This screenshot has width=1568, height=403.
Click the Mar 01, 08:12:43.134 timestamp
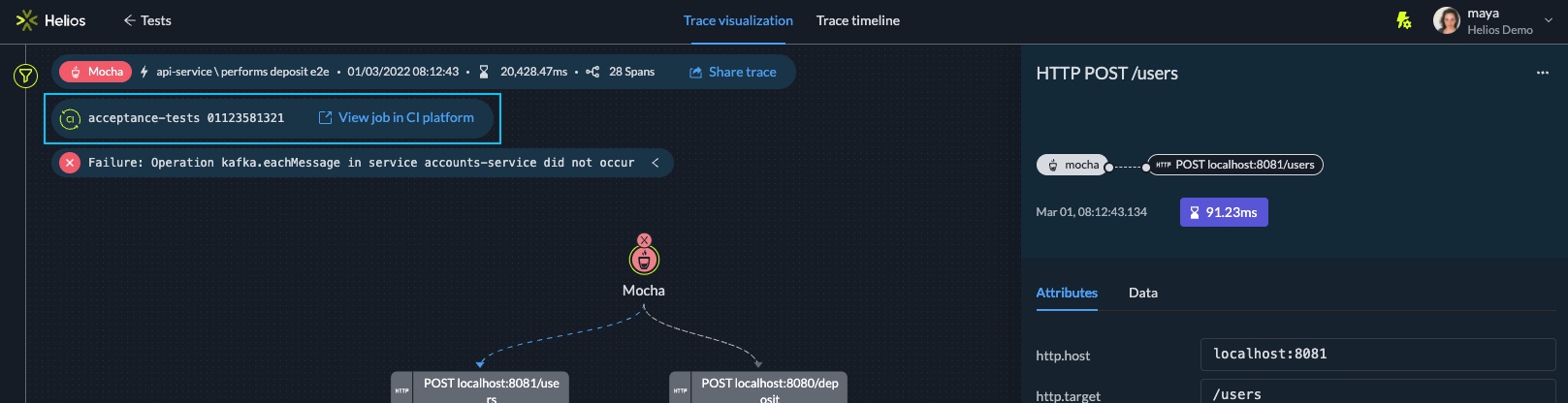coord(1091,212)
